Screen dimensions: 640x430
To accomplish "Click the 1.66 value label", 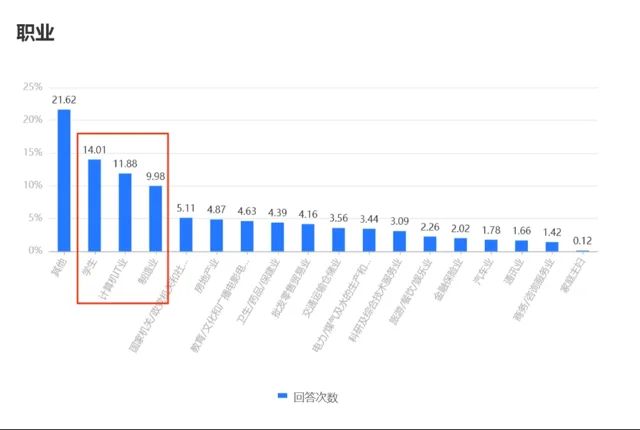I will click(521, 231).
